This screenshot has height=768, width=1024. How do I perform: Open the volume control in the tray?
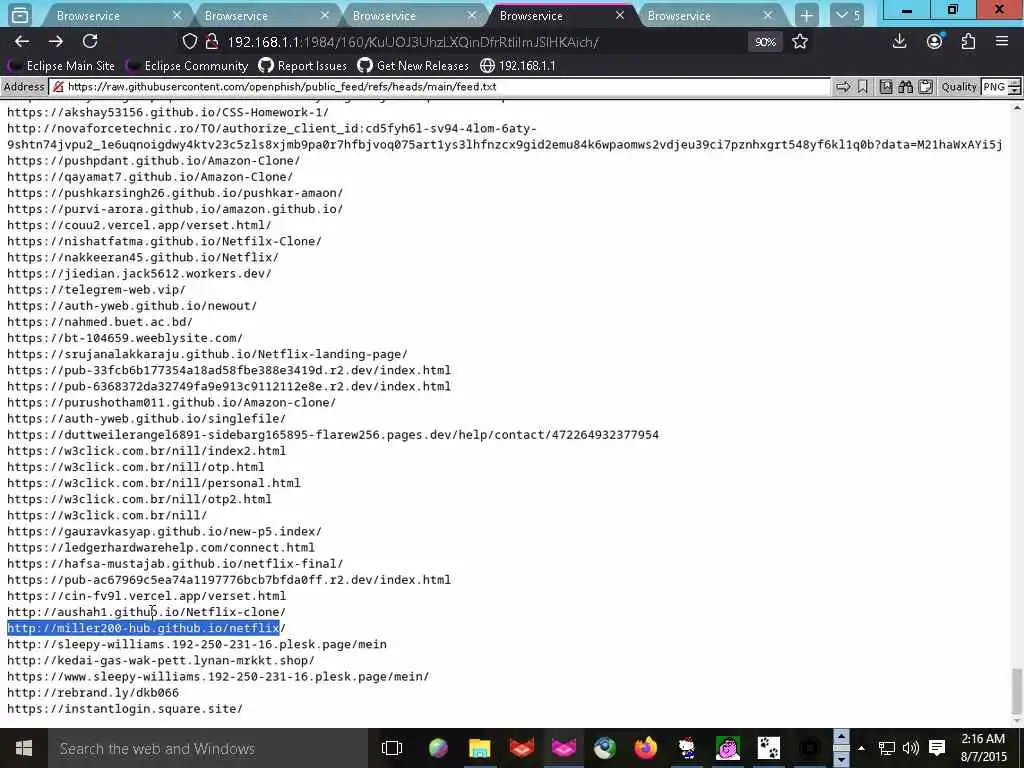(x=910, y=748)
